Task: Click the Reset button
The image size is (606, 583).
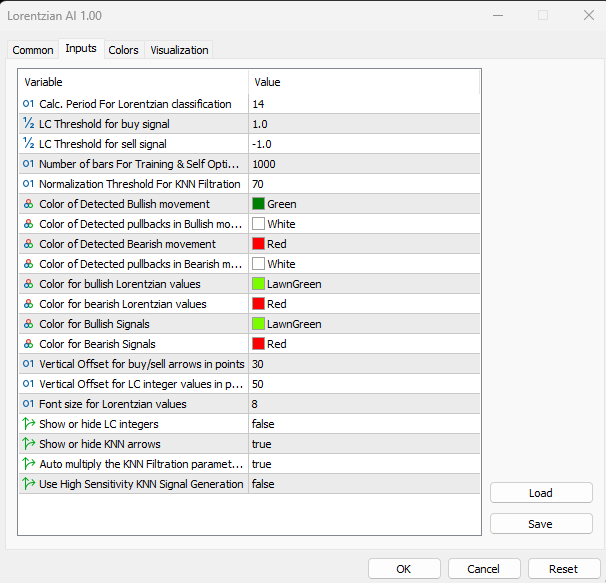Action: point(563,569)
